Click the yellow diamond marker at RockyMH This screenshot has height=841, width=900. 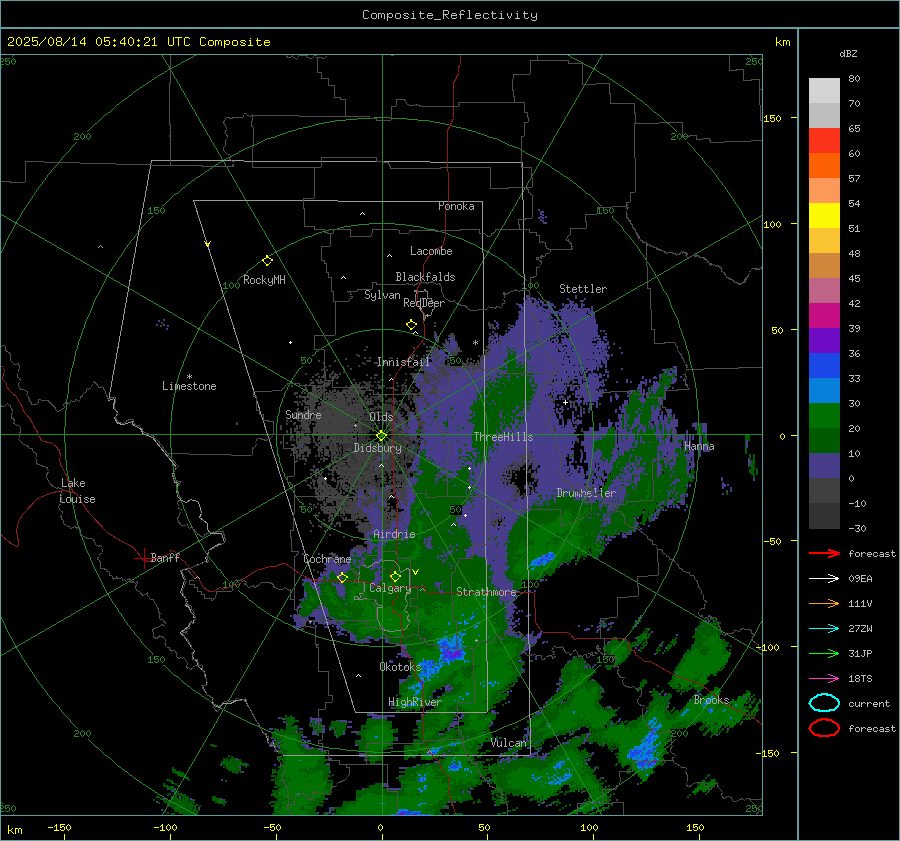(x=267, y=261)
